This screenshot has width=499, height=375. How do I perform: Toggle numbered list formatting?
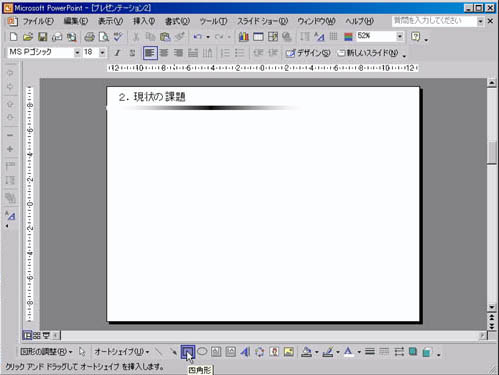(225, 53)
